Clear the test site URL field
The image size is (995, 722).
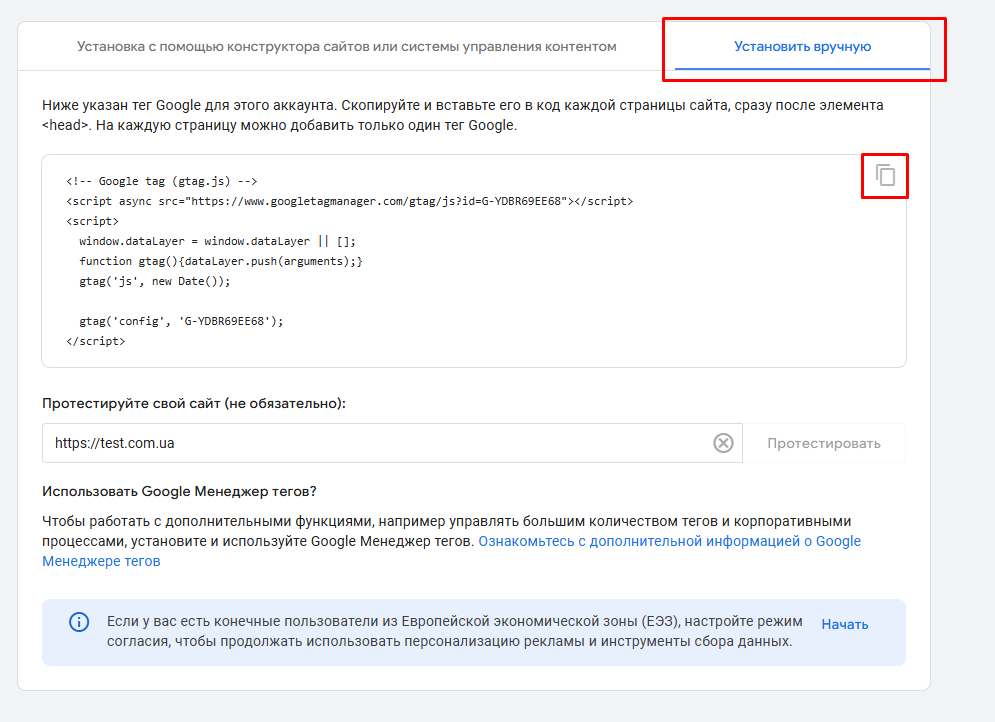click(x=723, y=443)
